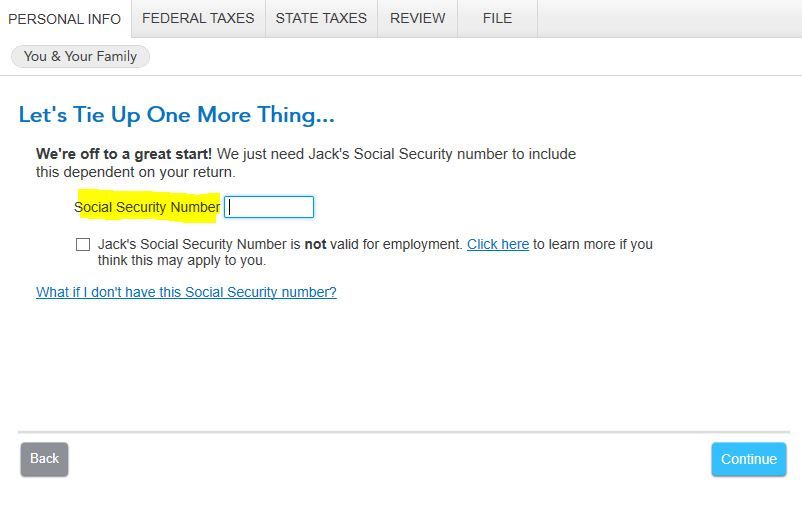Select the REVIEW tab
This screenshot has width=802, height=508.
click(417, 18)
